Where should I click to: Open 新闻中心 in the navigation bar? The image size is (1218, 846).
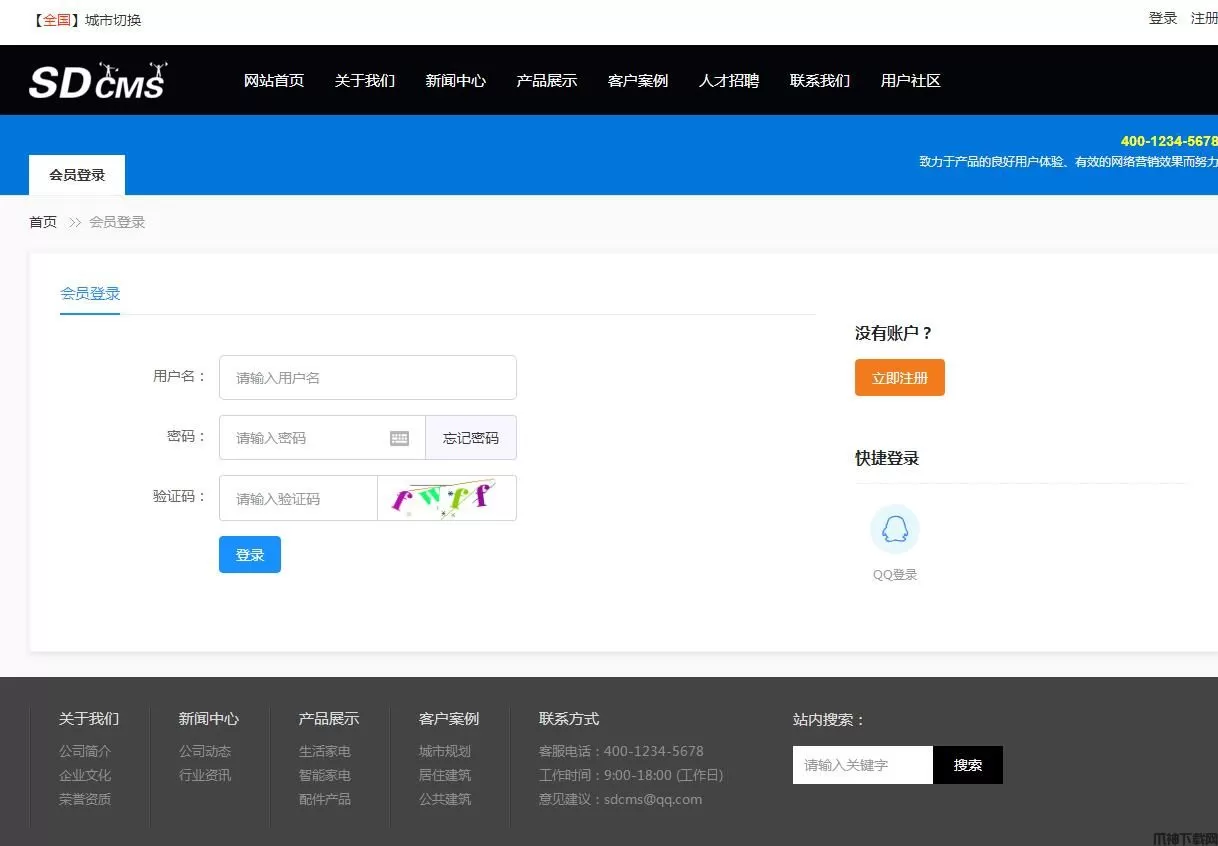(455, 81)
